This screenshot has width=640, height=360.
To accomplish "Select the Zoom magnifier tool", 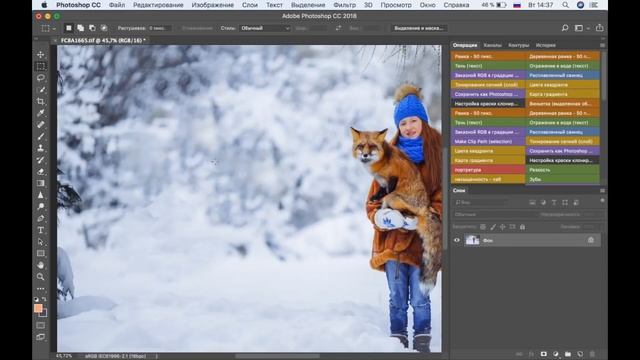I will tap(40, 277).
